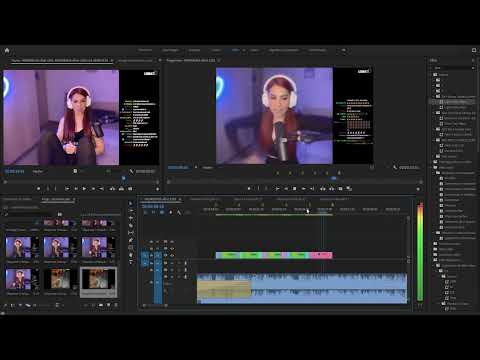Open Comparison View in Program monitor

[x=349, y=189]
